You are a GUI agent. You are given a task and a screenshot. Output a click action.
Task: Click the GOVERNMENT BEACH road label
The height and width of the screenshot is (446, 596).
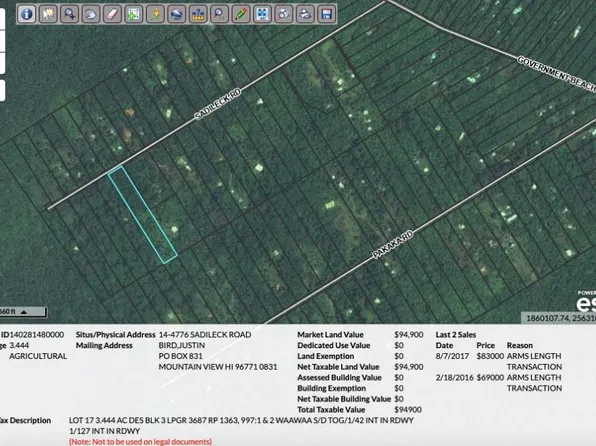coord(556,73)
